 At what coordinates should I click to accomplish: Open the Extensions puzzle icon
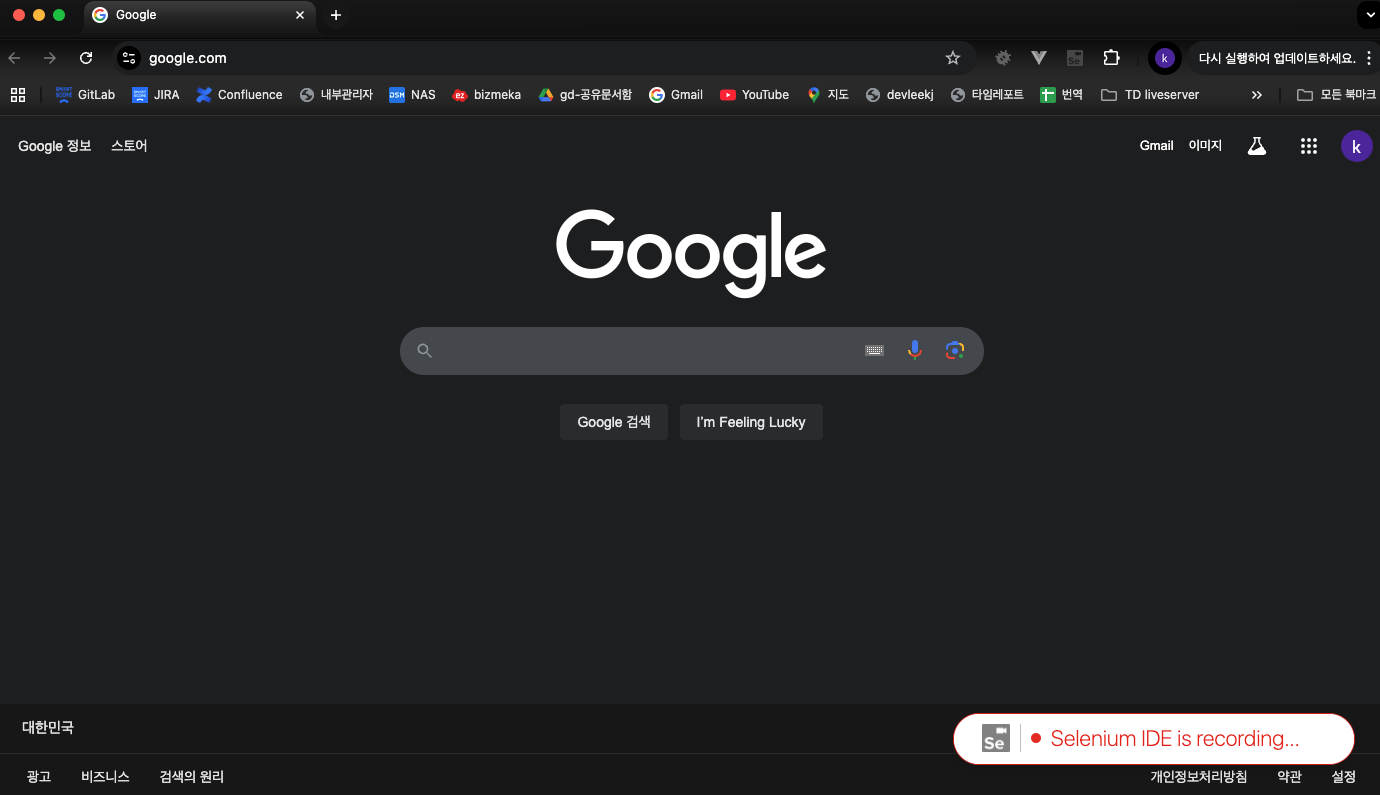point(1111,58)
